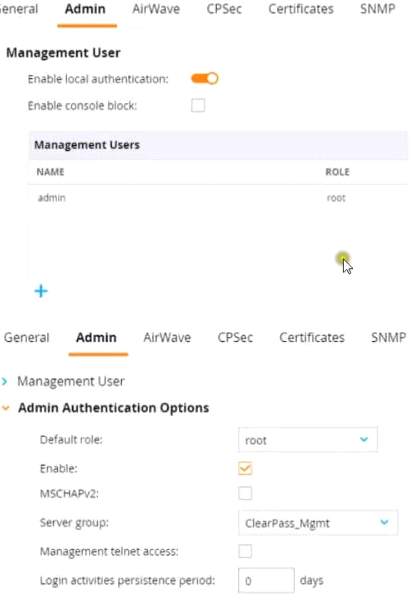Enable Management telnet access checkbox
Viewport: 413px width, 600px height.
click(x=245, y=551)
